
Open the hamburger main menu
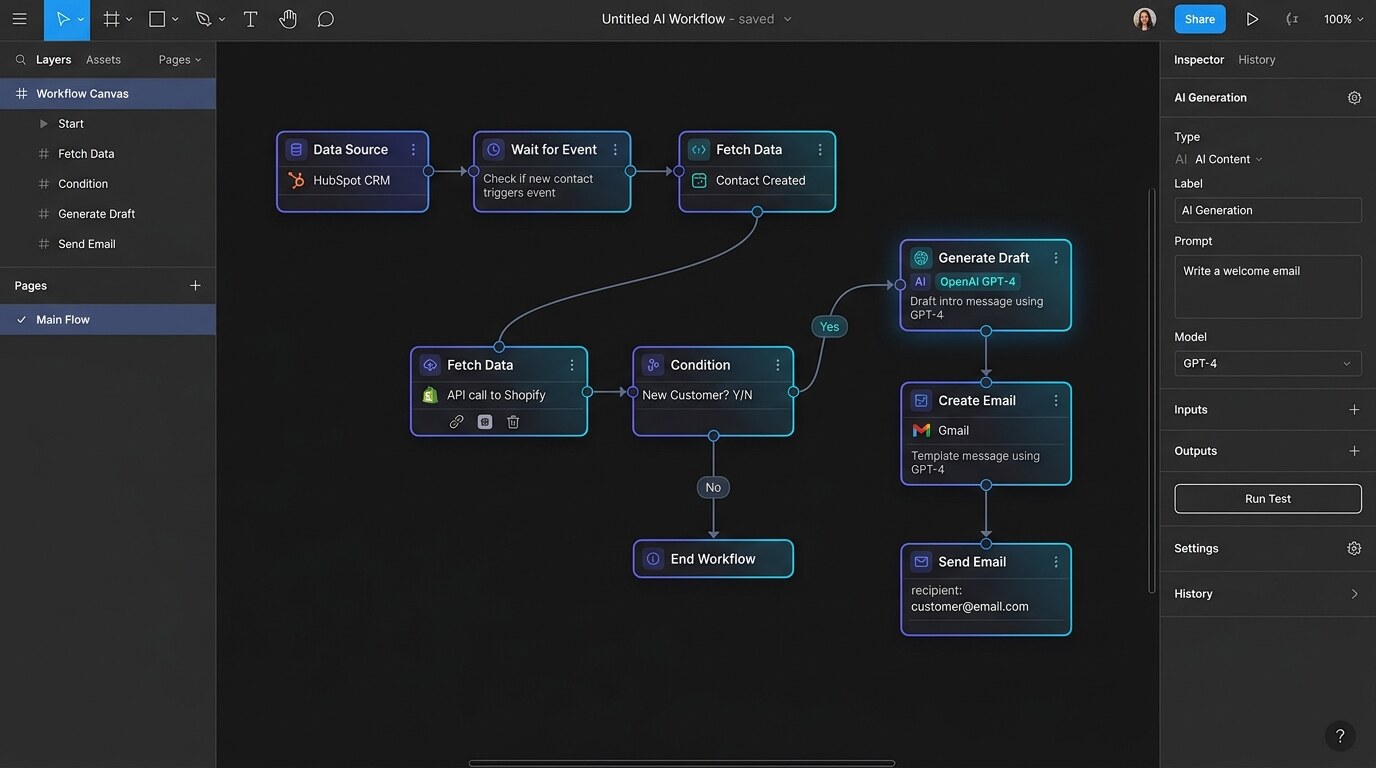[19, 19]
